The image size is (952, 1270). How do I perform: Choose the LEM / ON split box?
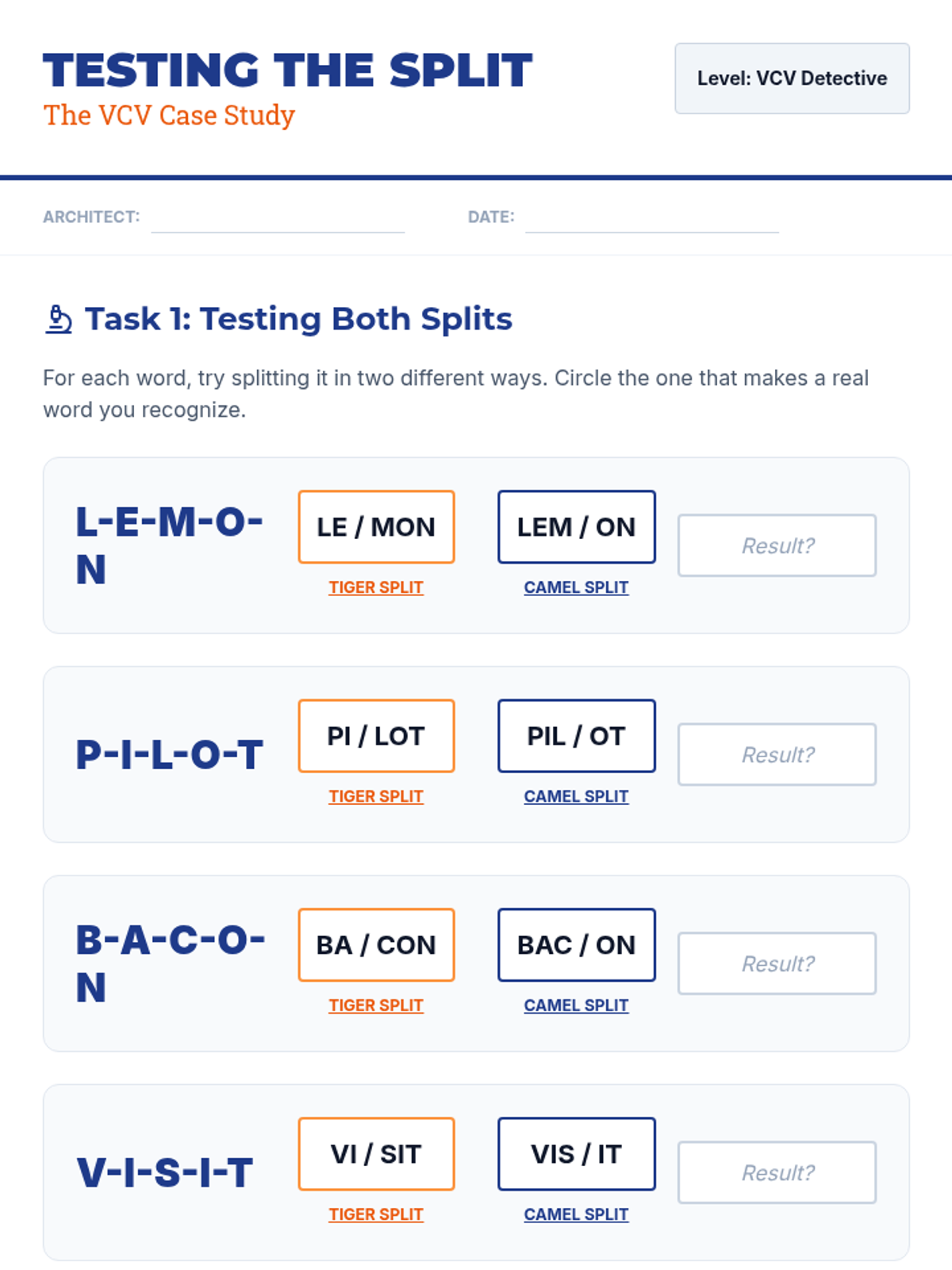pos(576,527)
